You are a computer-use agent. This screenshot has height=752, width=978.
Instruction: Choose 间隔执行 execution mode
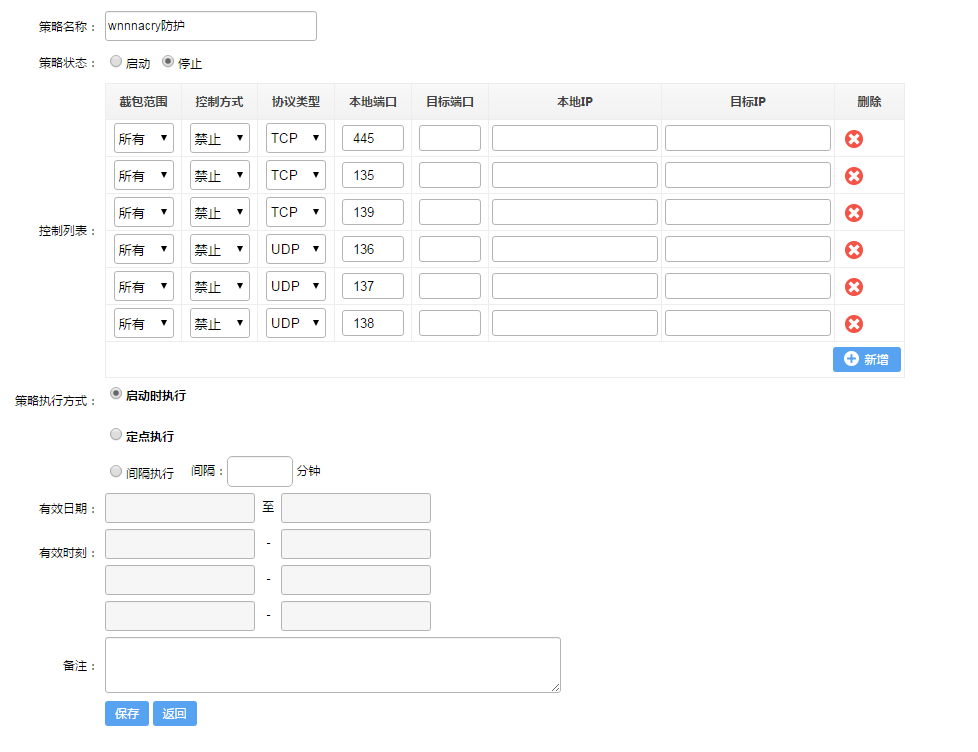pyautogui.click(x=116, y=471)
